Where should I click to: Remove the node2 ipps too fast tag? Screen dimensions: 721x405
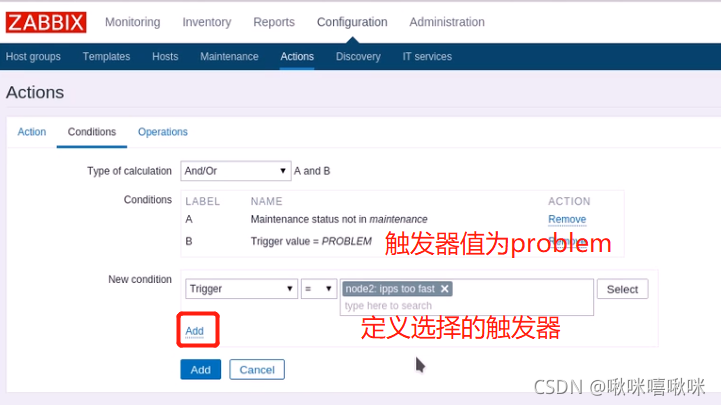click(x=444, y=289)
